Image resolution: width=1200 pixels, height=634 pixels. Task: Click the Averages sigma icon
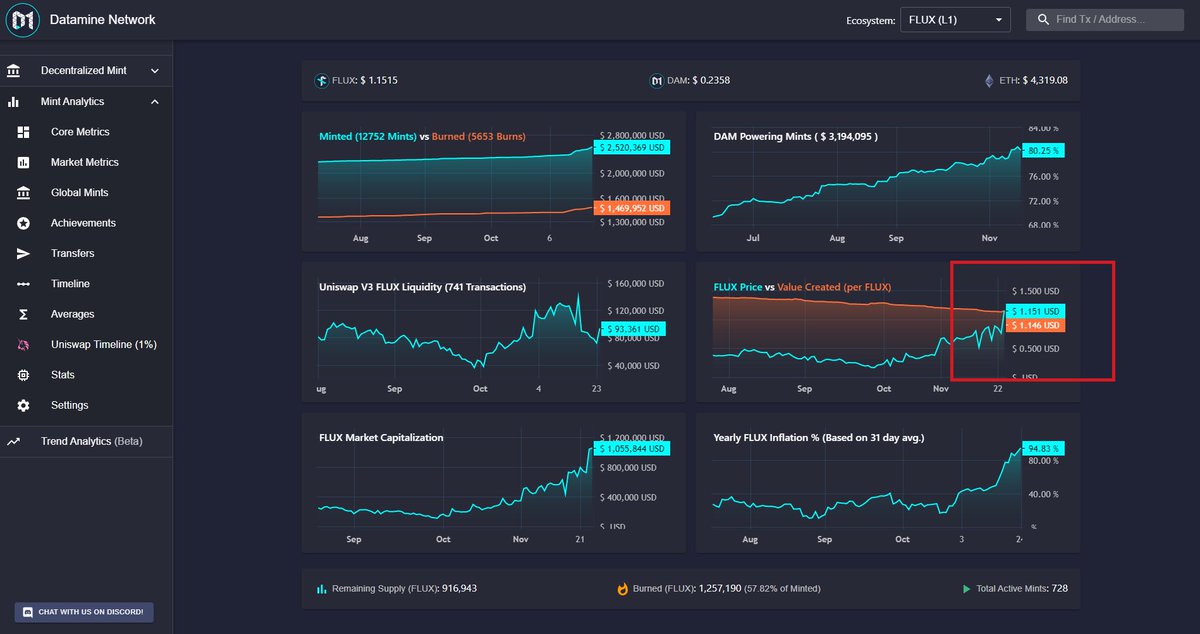[x=24, y=314]
